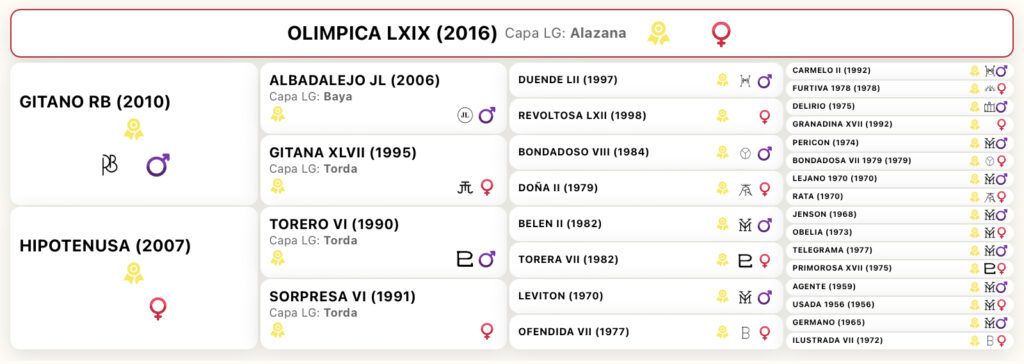Select ALBADALEJO JL (2006) pedigree name
This screenshot has height=364, width=1024.
click(x=355, y=80)
